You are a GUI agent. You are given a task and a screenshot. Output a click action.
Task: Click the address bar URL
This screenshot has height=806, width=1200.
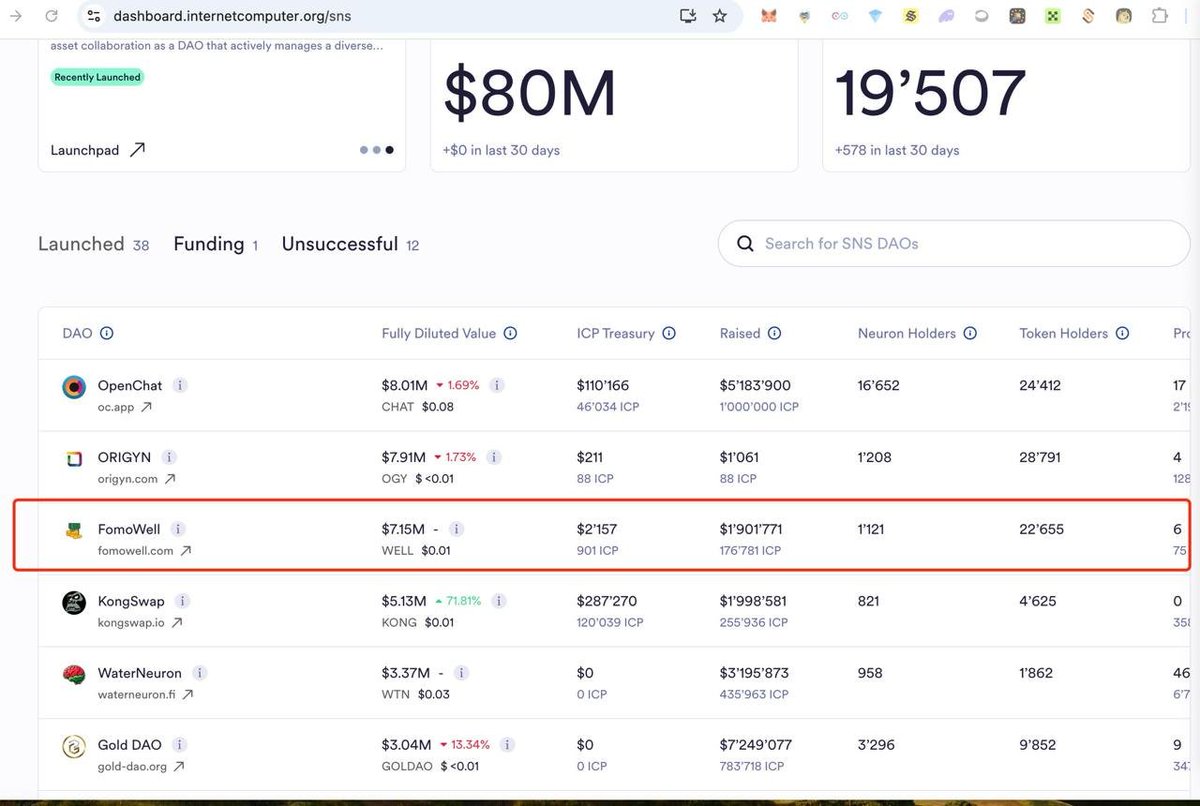(x=232, y=16)
